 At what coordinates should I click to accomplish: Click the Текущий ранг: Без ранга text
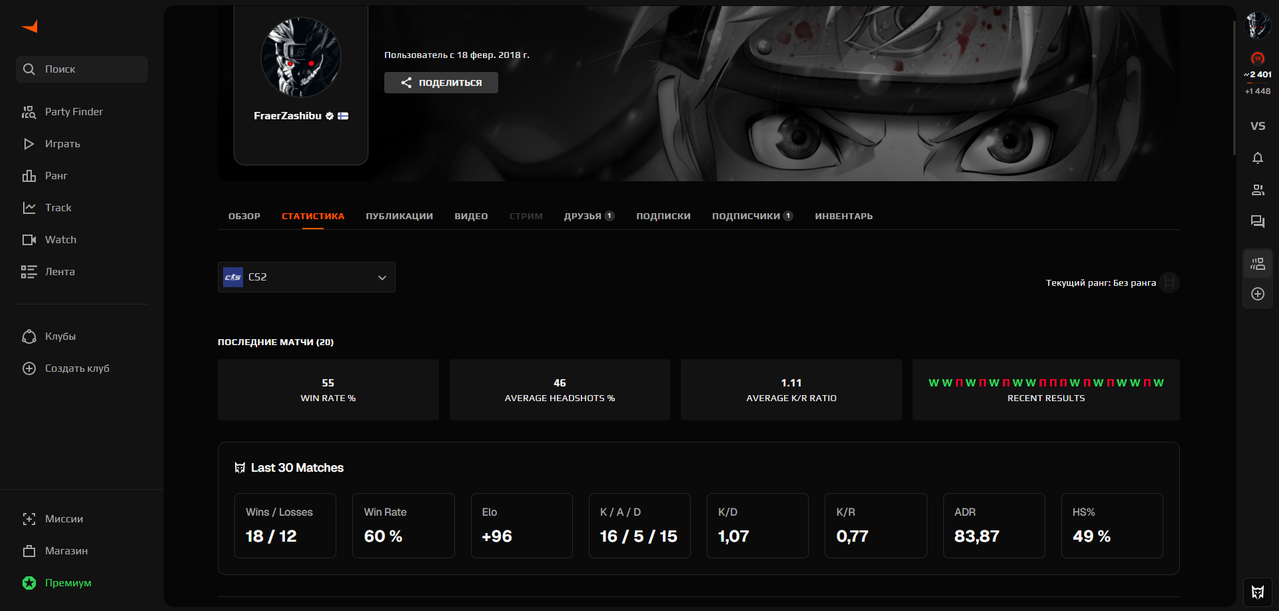(1101, 283)
